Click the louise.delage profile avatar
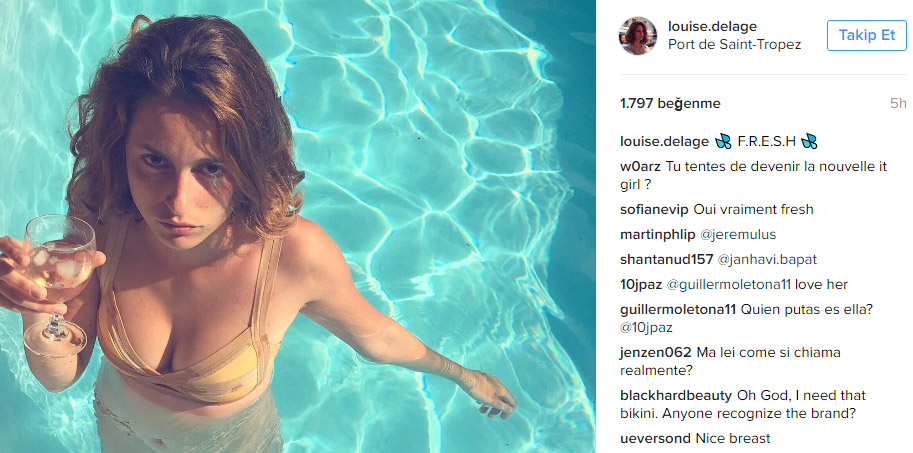This screenshot has width=913, height=453. click(x=638, y=36)
